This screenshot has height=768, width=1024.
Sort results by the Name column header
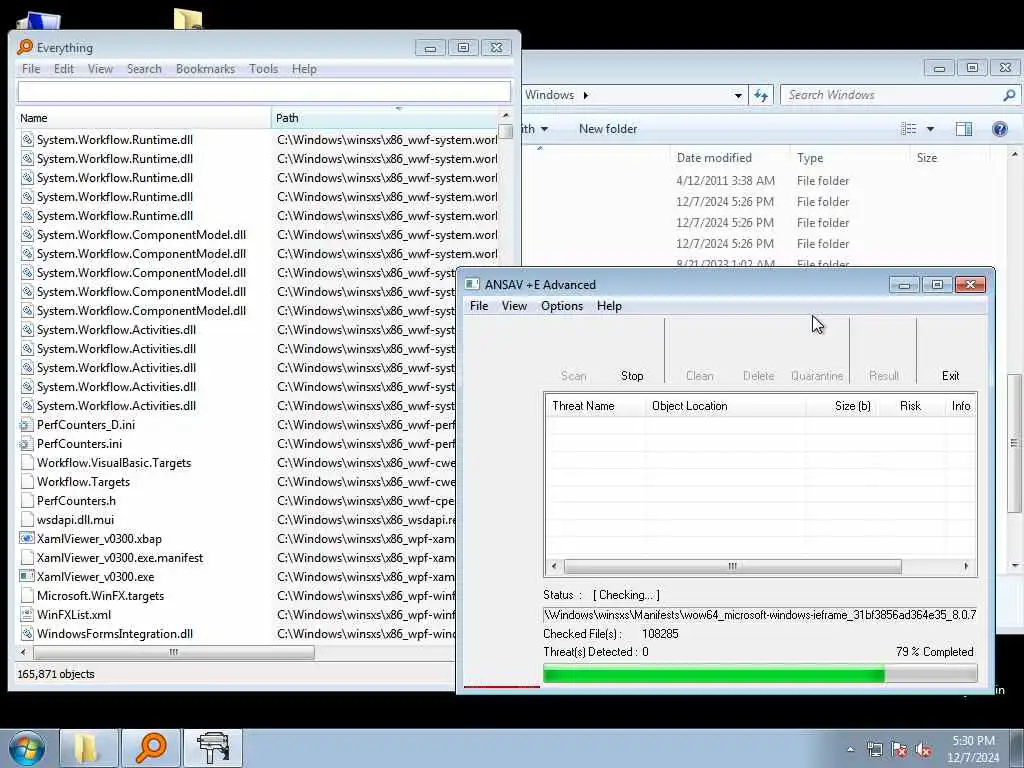pyautogui.click(x=143, y=118)
